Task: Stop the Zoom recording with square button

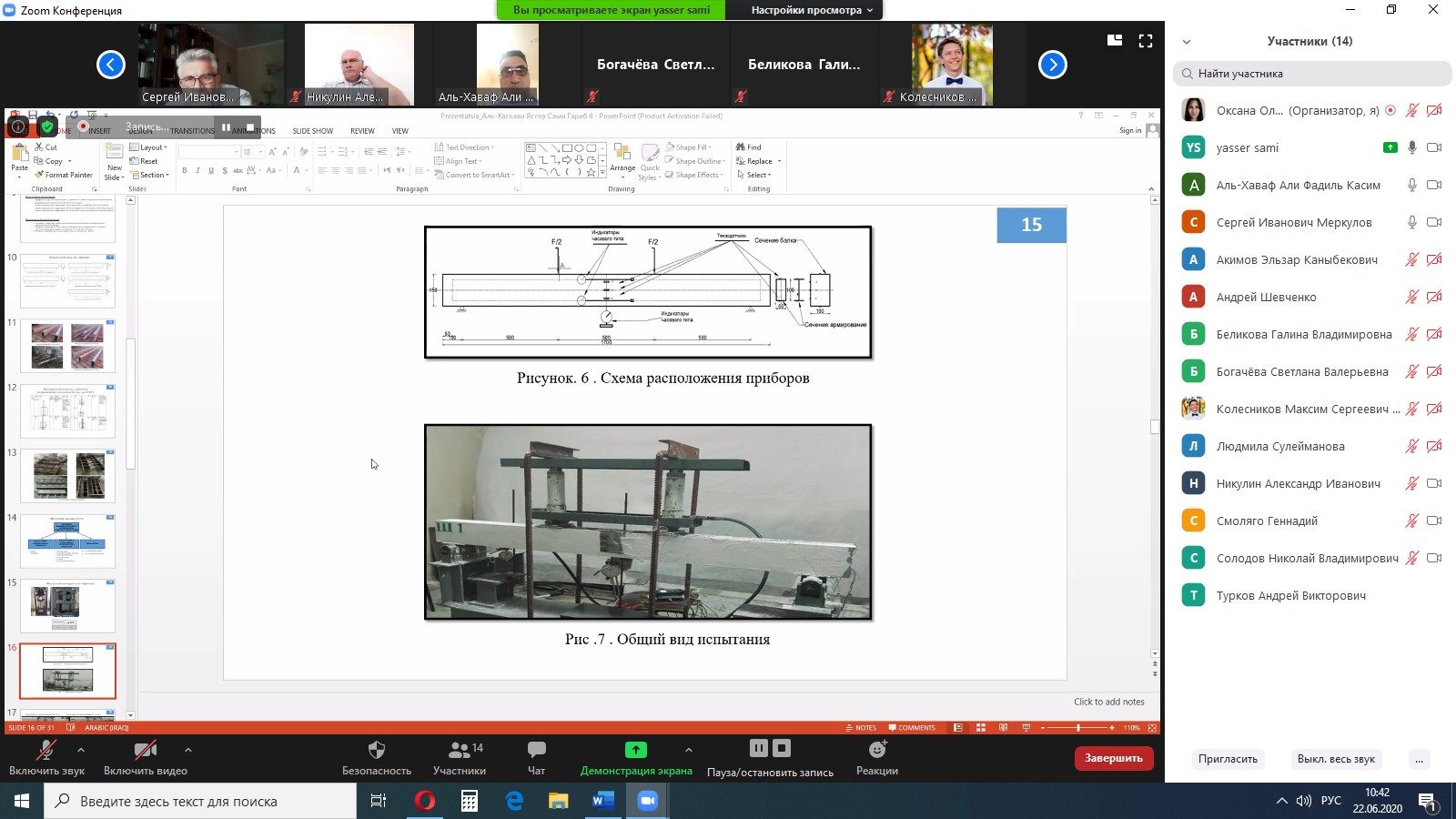Action: click(x=782, y=748)
